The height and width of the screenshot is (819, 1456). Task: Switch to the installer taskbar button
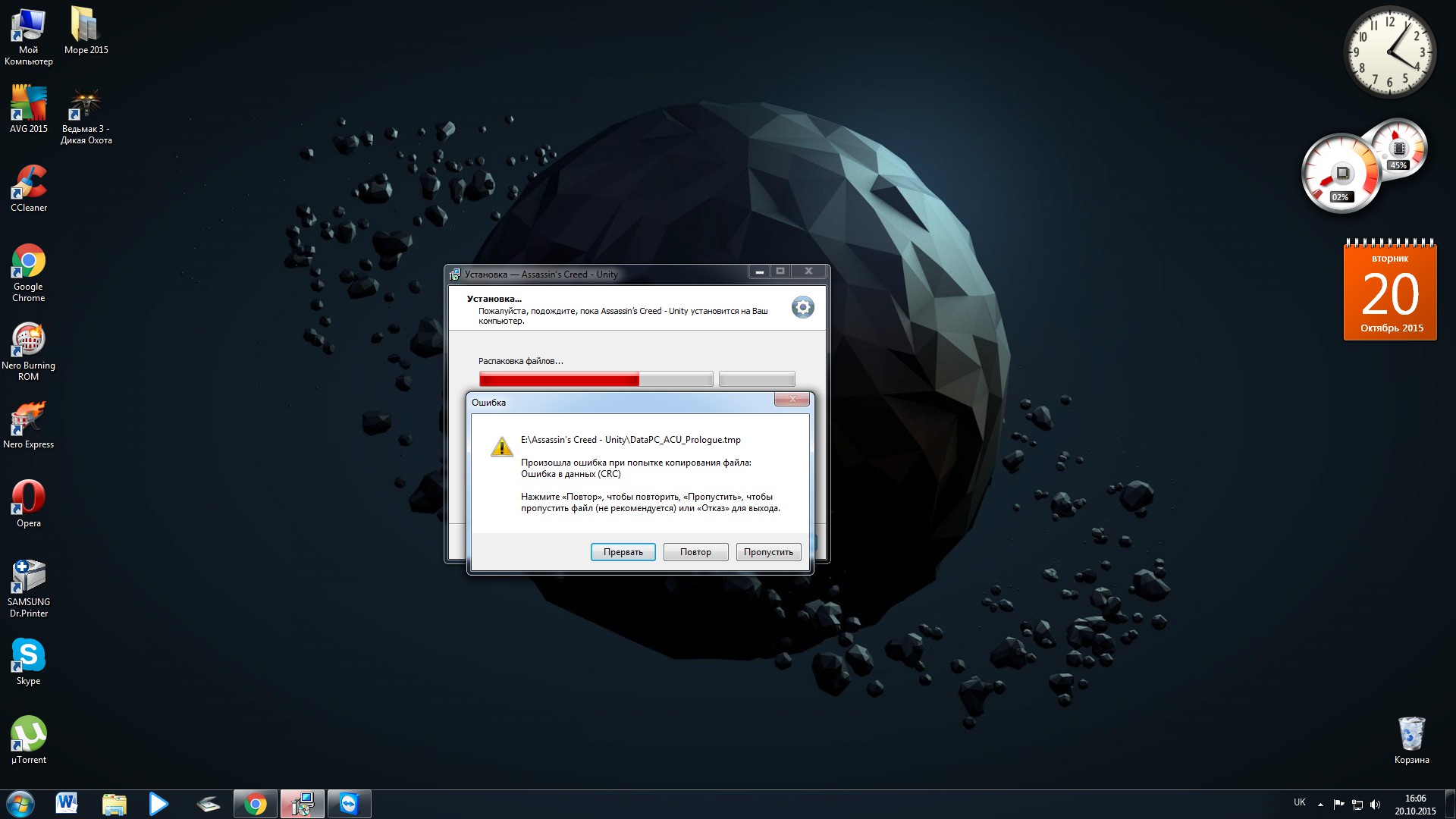tap(303, 804)
